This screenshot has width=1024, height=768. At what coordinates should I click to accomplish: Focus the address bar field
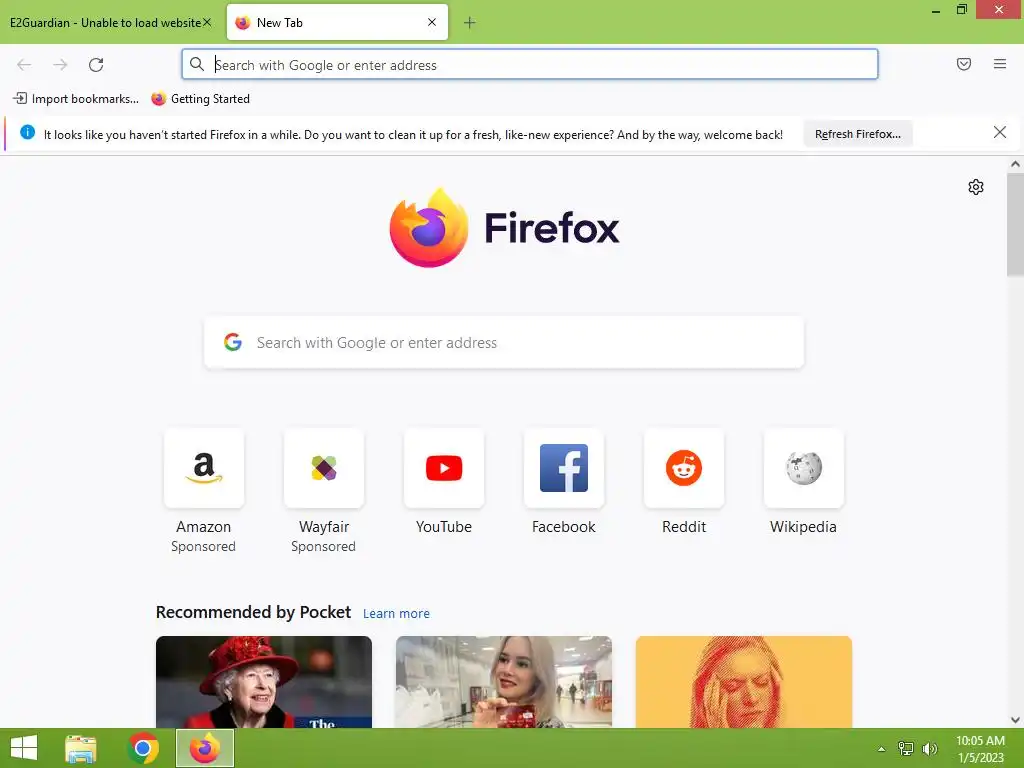click(x=530, y=64)
